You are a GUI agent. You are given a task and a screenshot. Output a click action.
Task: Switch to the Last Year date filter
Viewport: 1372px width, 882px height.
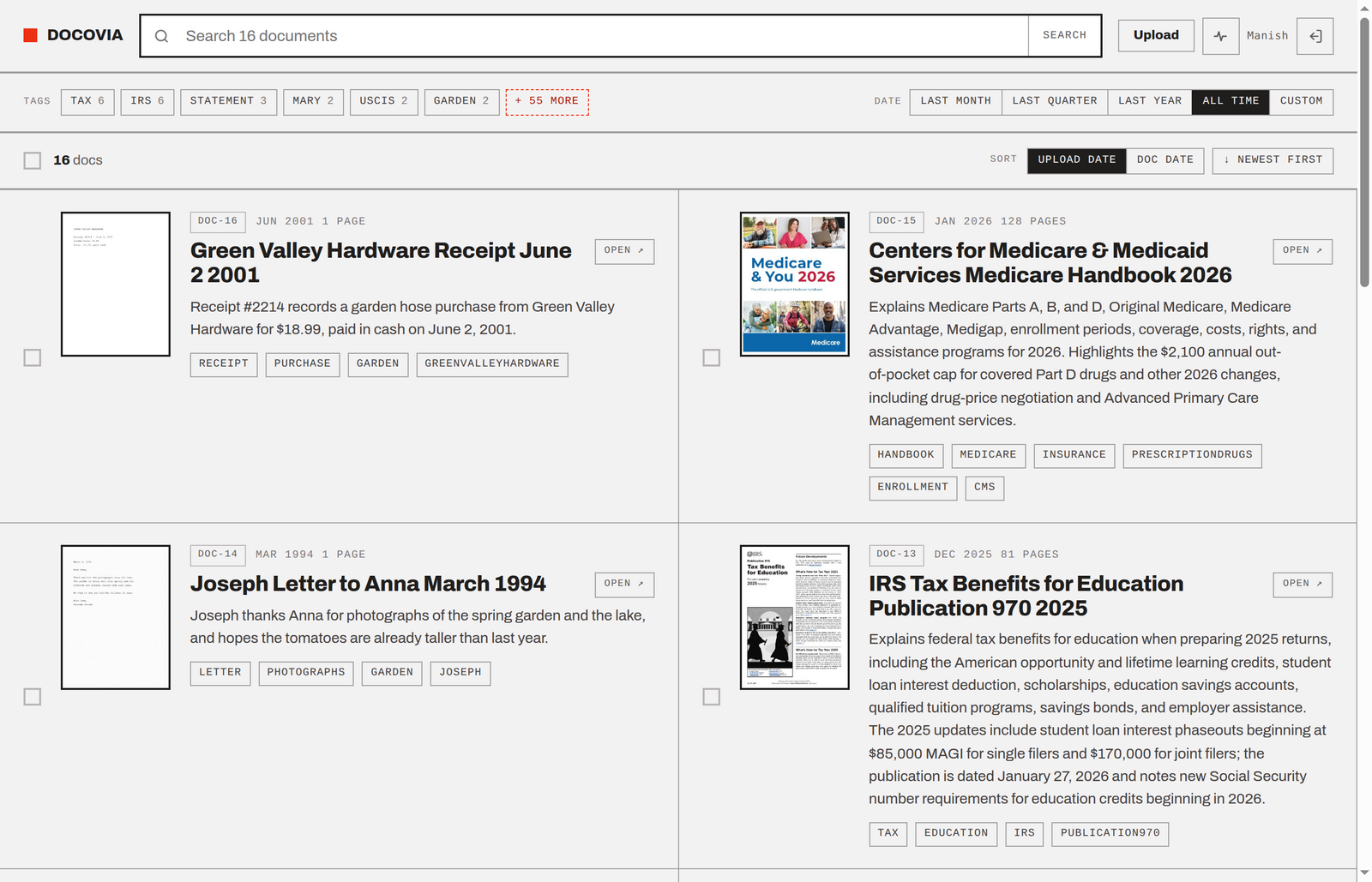[1150, 102]
